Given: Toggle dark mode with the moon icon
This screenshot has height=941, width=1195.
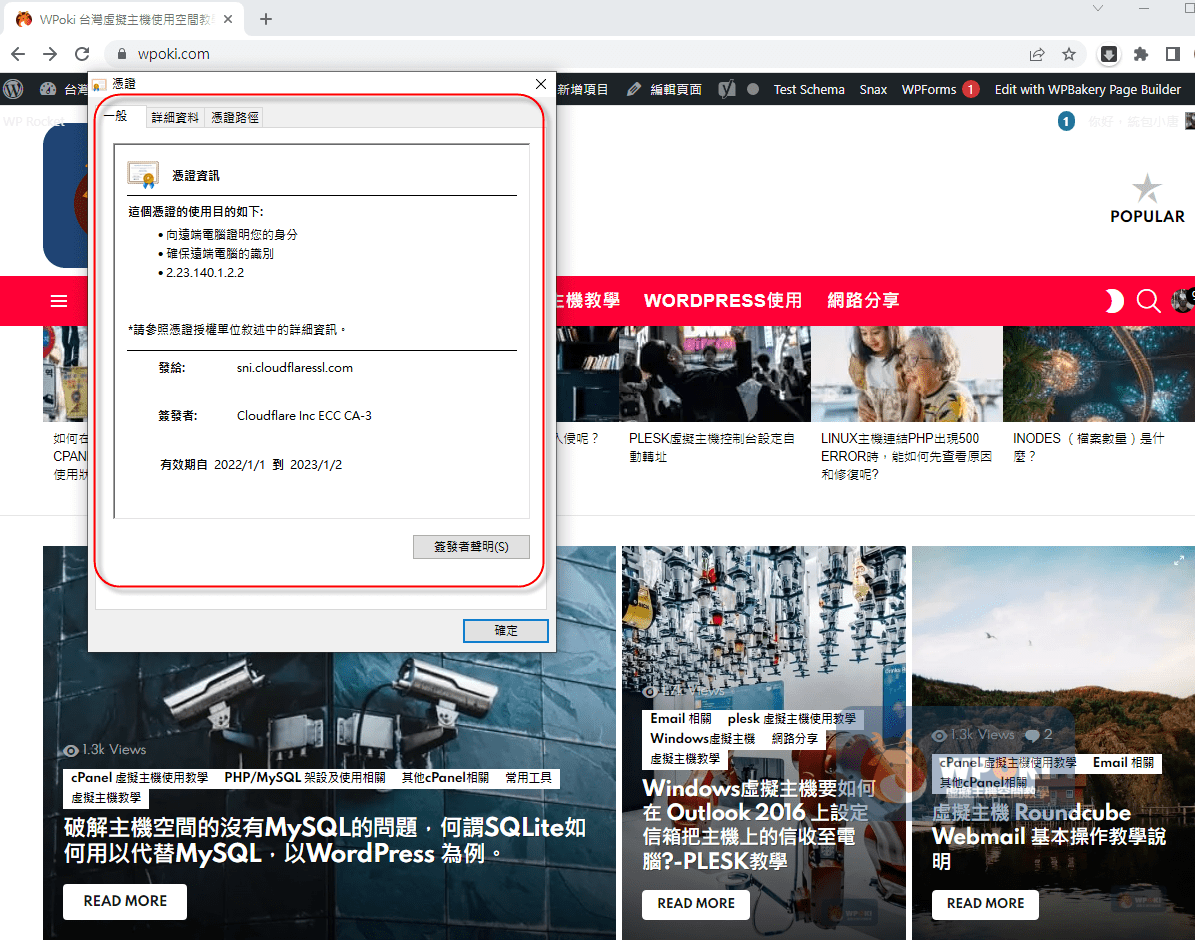Looking at the screenshot, I should (1113, 301).
